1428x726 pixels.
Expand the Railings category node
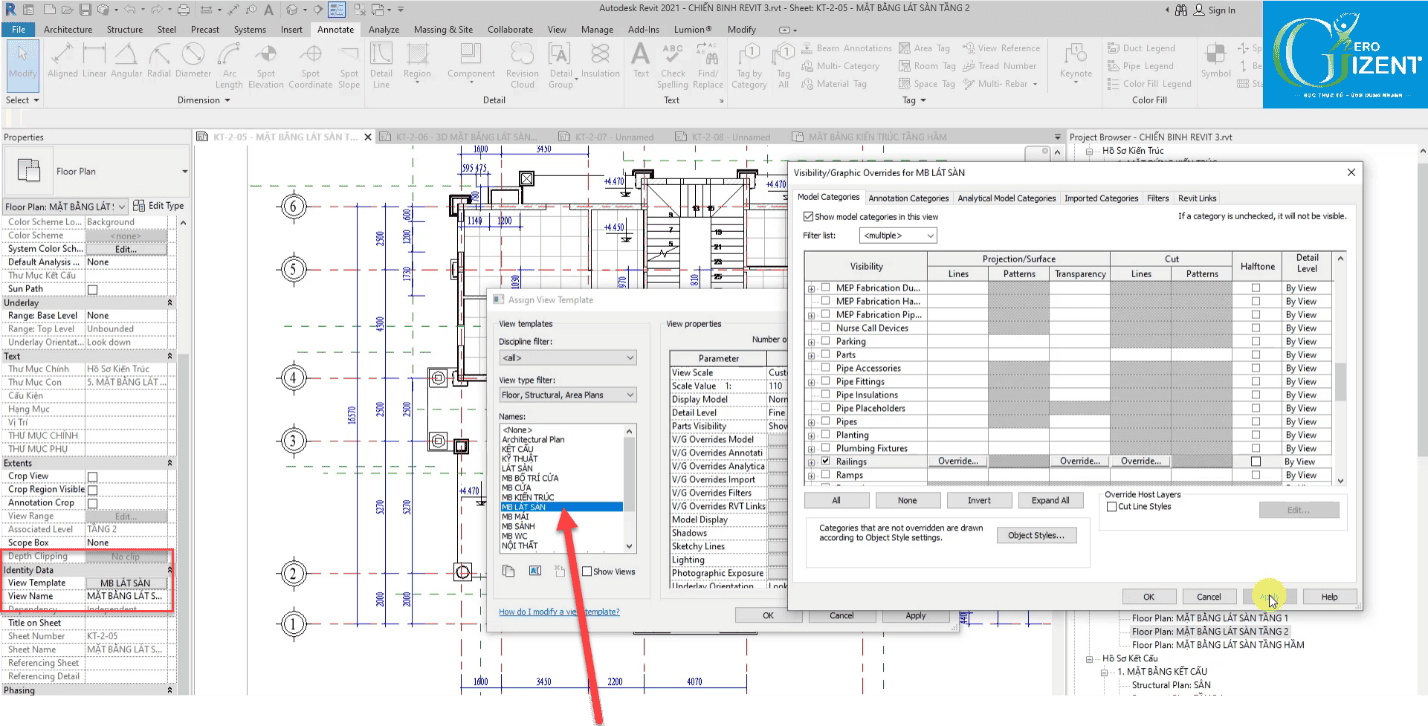point(811,462)
